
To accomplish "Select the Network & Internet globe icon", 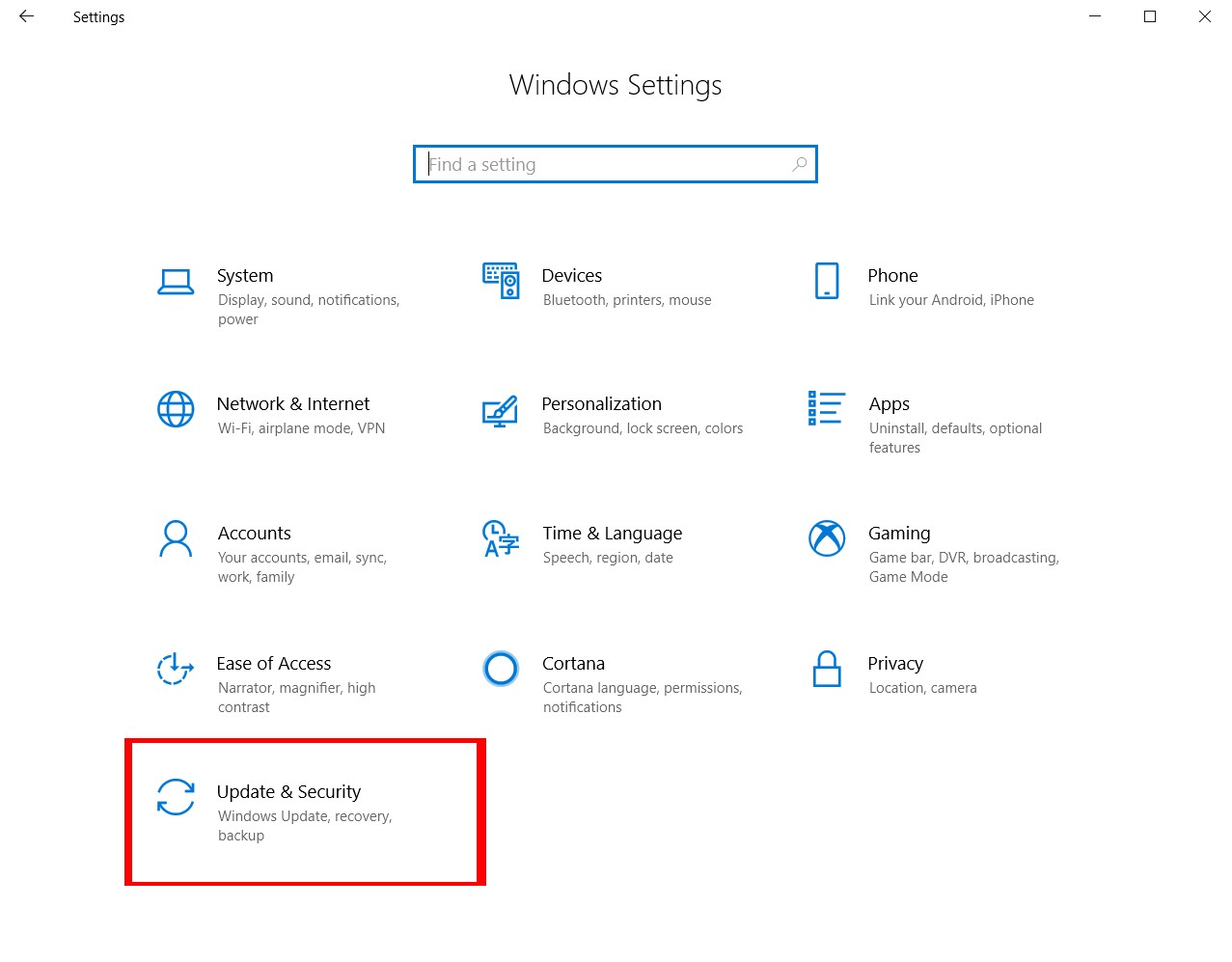I will (176, 409).
